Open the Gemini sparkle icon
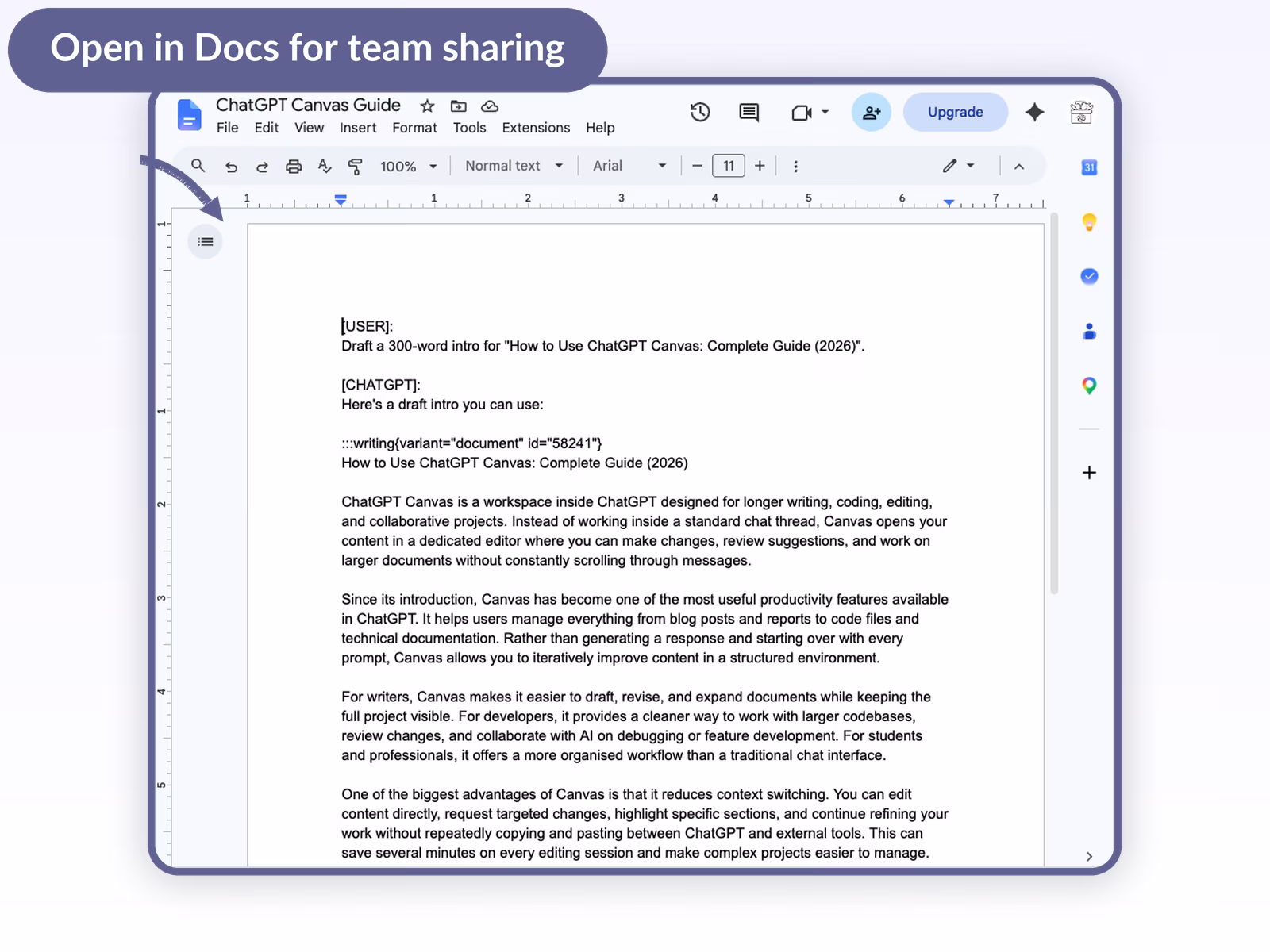1270x952 pixels. click(x=1034, y=112)
